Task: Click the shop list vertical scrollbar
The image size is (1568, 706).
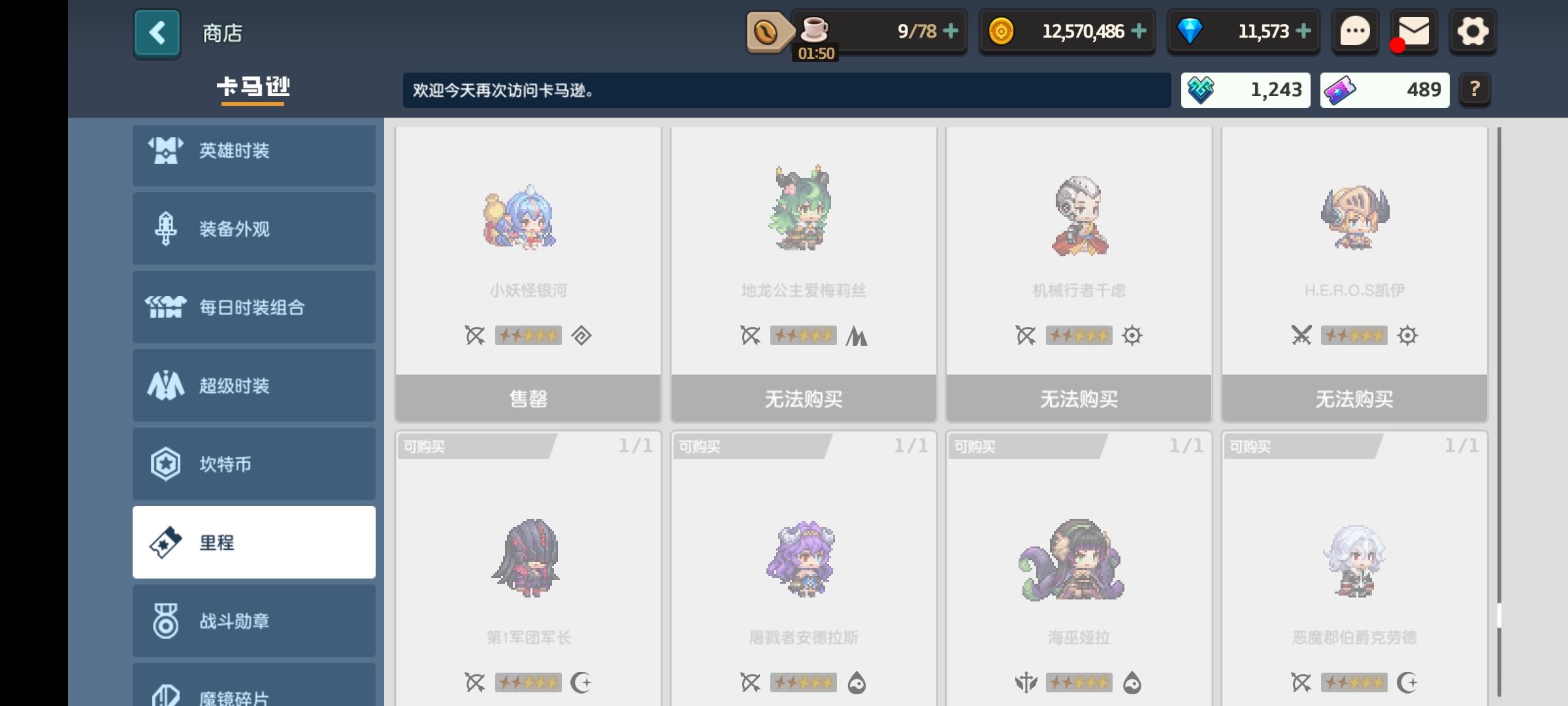Action: [1499, 412]
